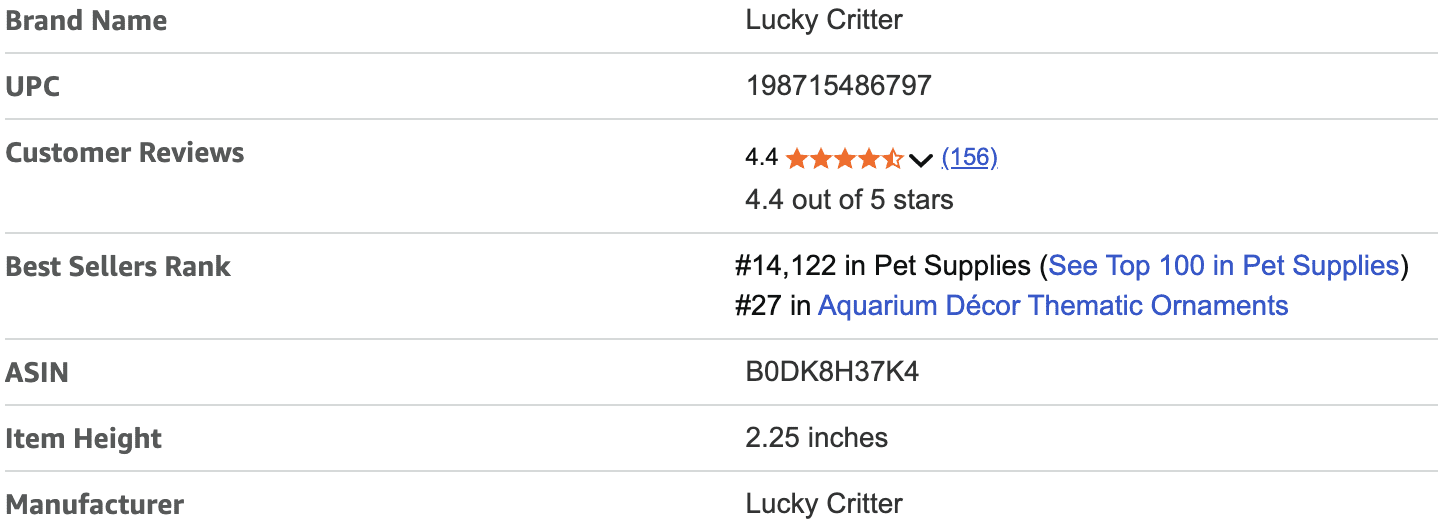Click the Best Sellers Rank label

click(x=118, y=267)
